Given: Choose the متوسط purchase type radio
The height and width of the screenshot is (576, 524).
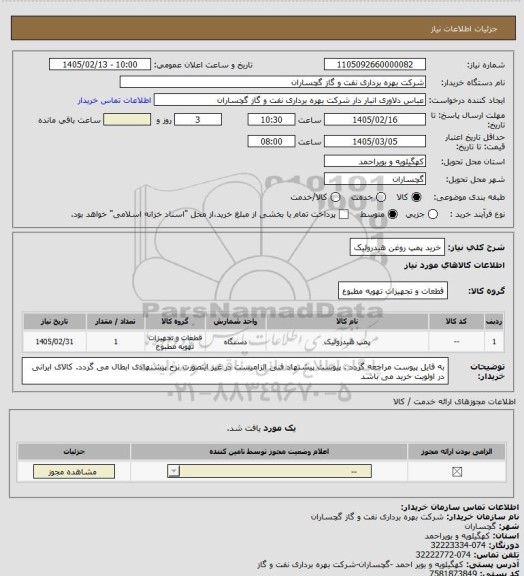Looking at the screenshot, I should [393, 214].
